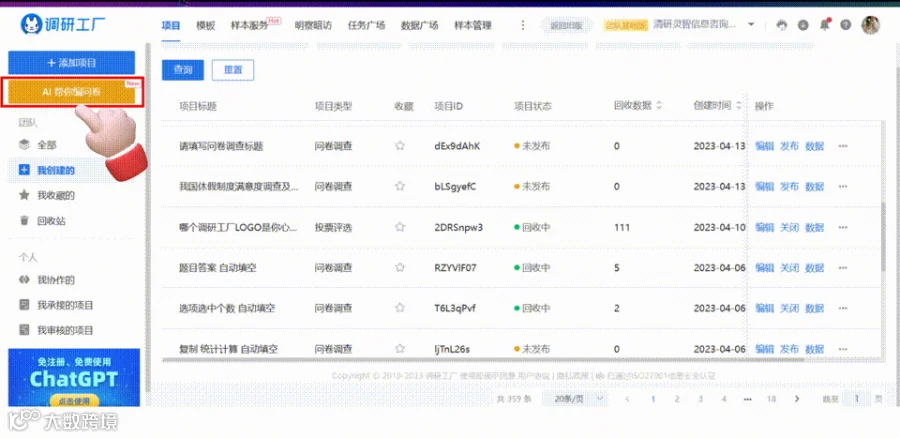Screen dimensions: 900x438
Task: Click the customer service headset icon
Action: click(x=782, y=25)
